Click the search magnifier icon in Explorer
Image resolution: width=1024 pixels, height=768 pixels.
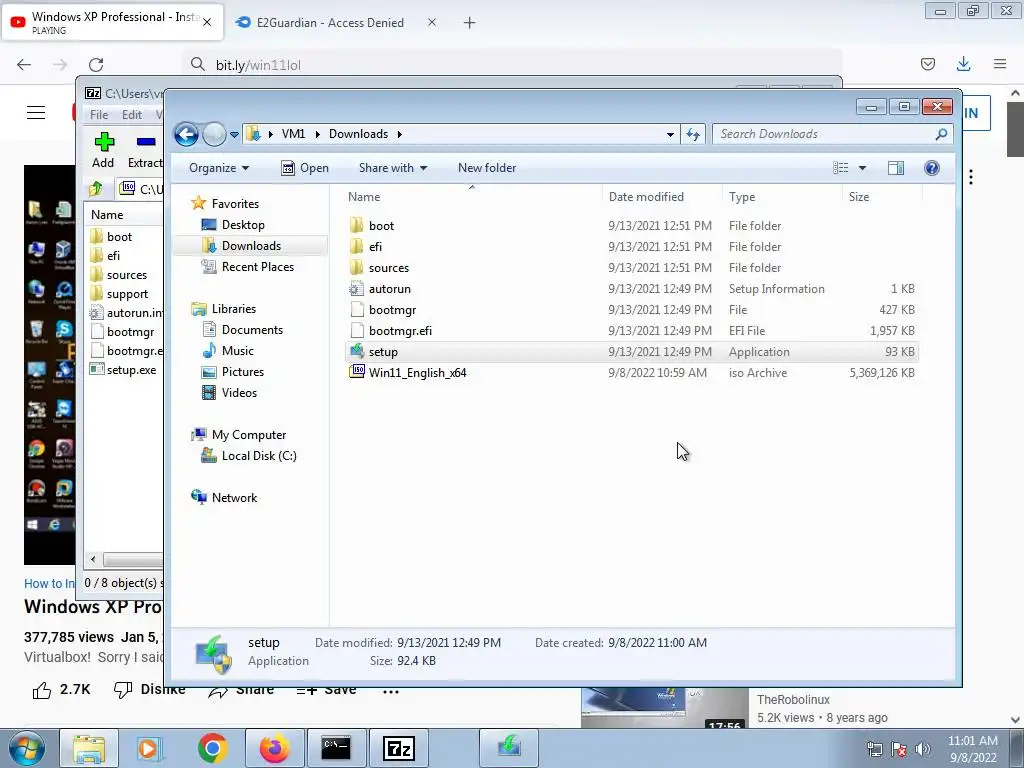pyautogui.click(x=941, y=134)
